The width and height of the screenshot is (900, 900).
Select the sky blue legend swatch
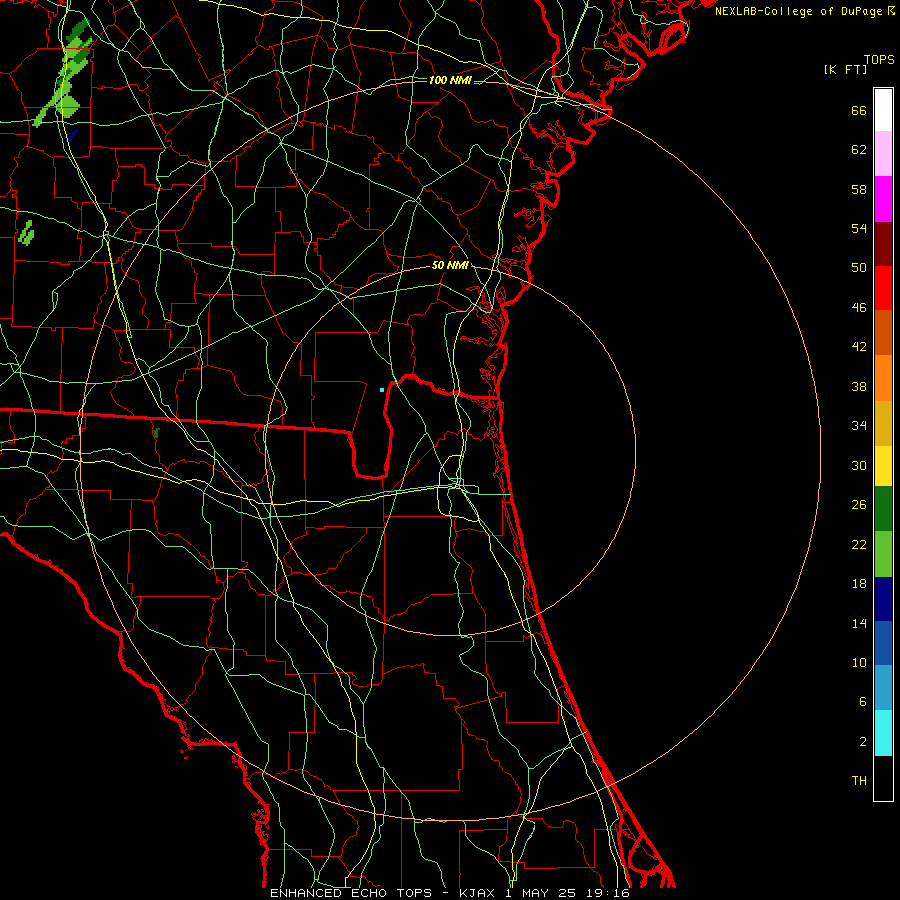(883, 688)
